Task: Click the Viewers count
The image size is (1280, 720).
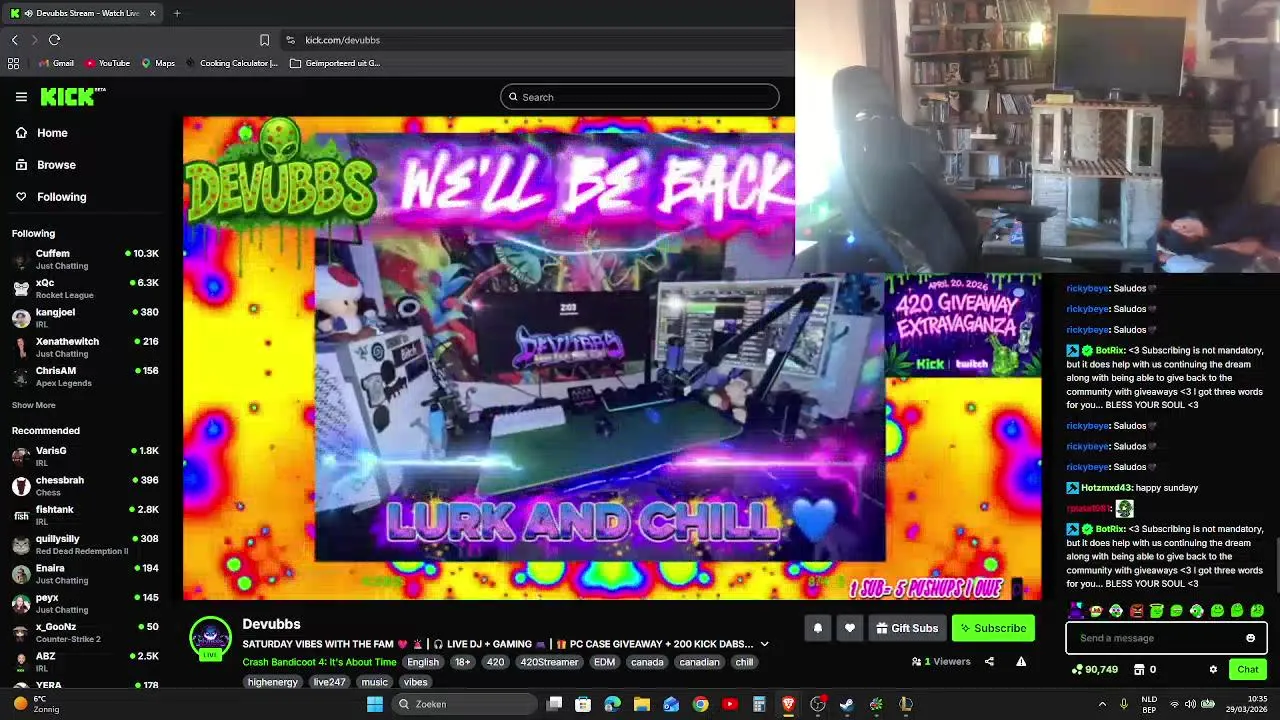Action: point(941,661)
